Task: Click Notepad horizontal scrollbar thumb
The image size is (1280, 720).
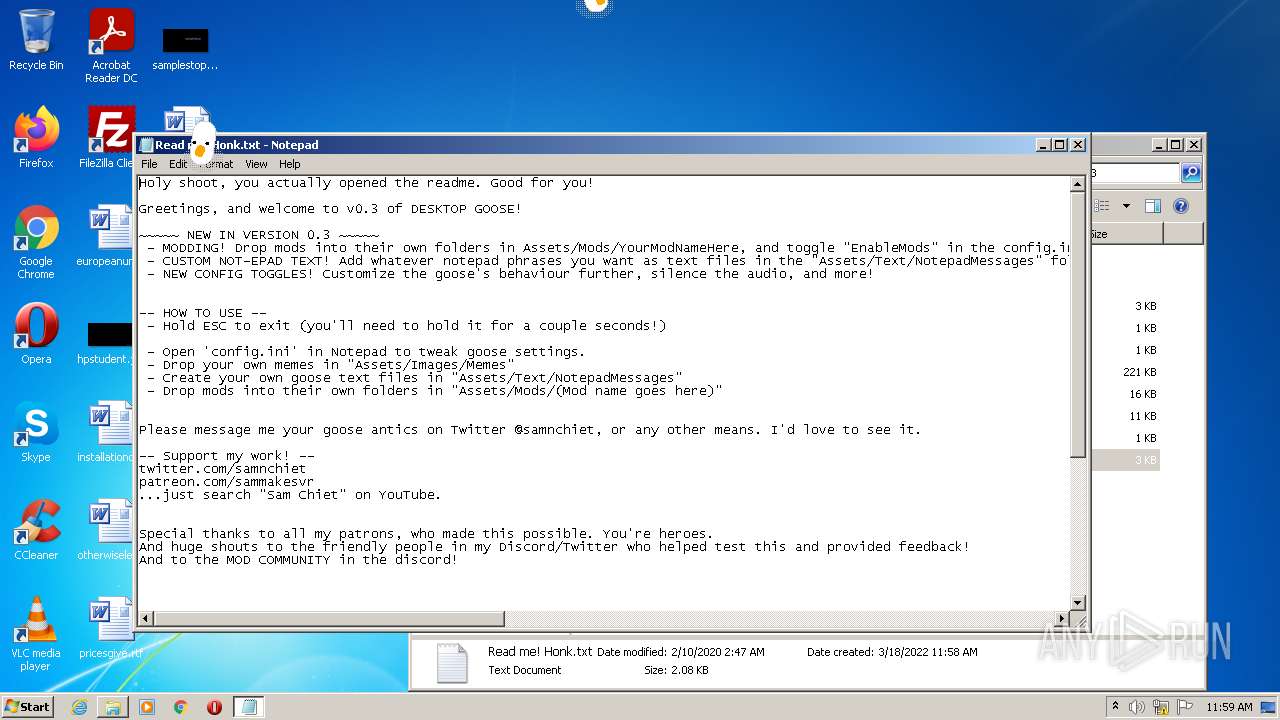Action: (329, 619)
